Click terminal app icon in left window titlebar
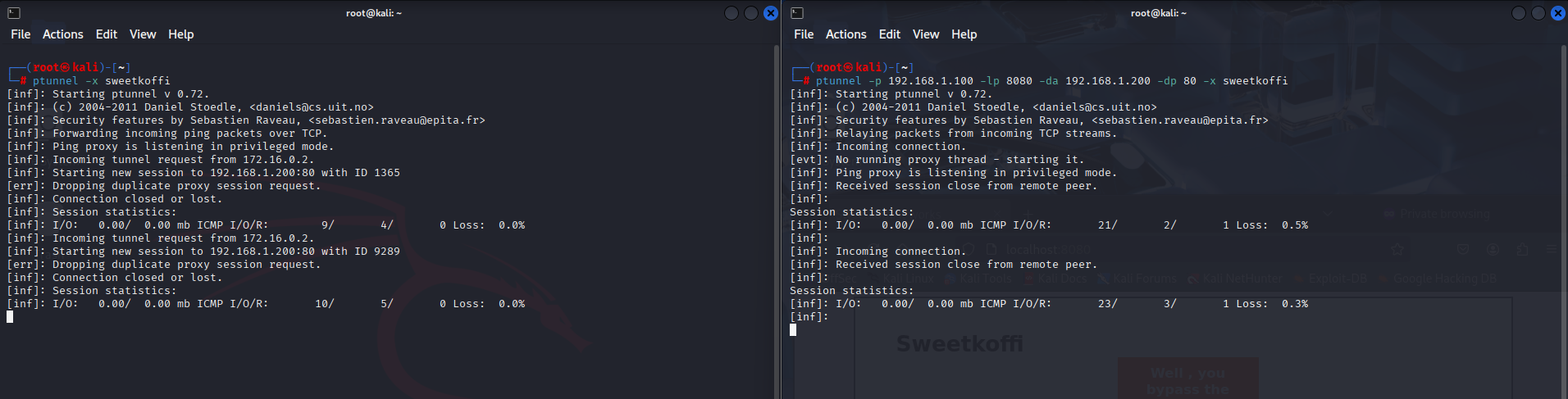Viewport: 1568px width, 399px height. pos(14,13)
